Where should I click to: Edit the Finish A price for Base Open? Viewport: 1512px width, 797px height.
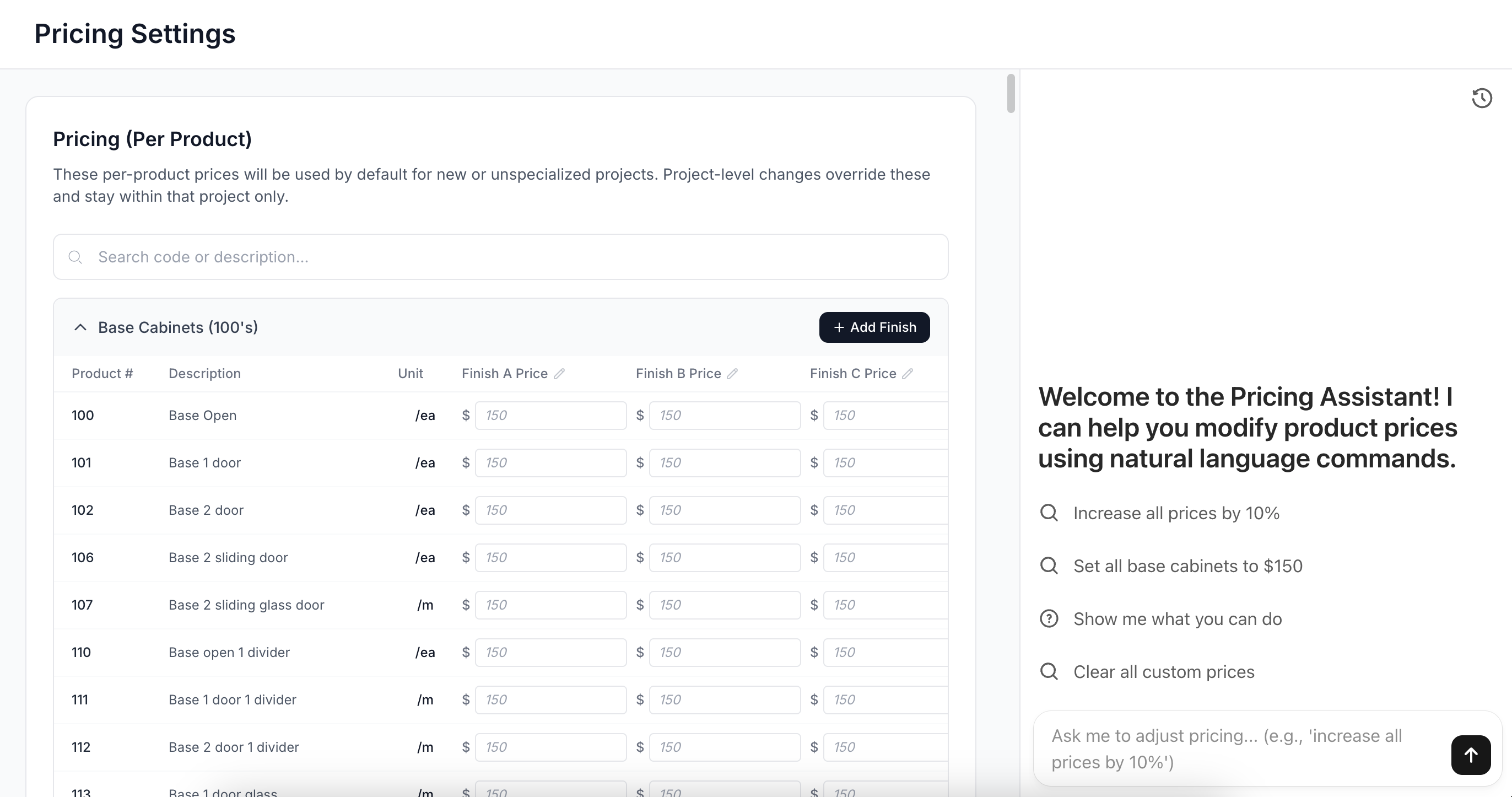click(550, 415)
